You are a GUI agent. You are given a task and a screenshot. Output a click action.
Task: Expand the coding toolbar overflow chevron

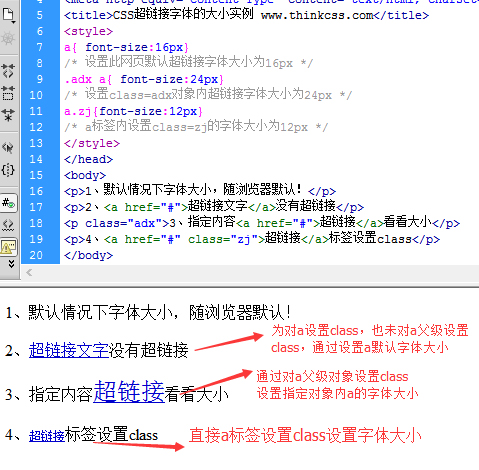pos(11,264)
